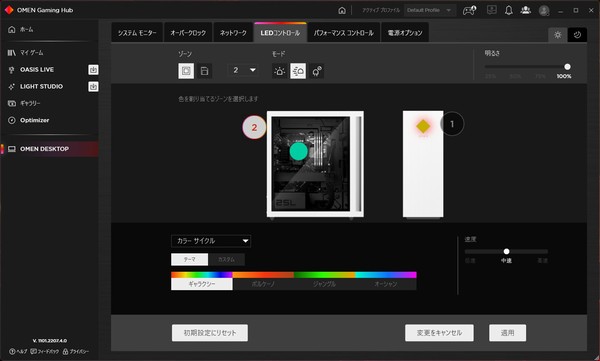Open the Default Profile dropdown

pos(430,10)
